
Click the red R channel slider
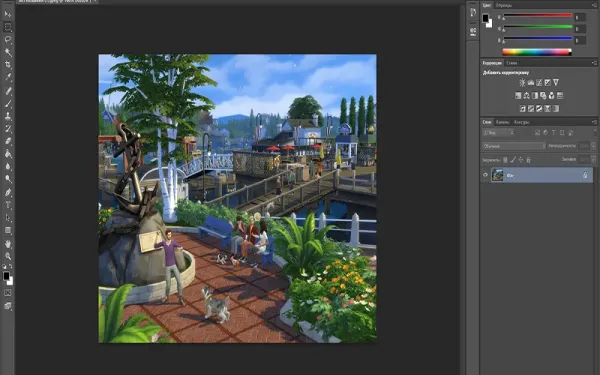click(538, 16)
